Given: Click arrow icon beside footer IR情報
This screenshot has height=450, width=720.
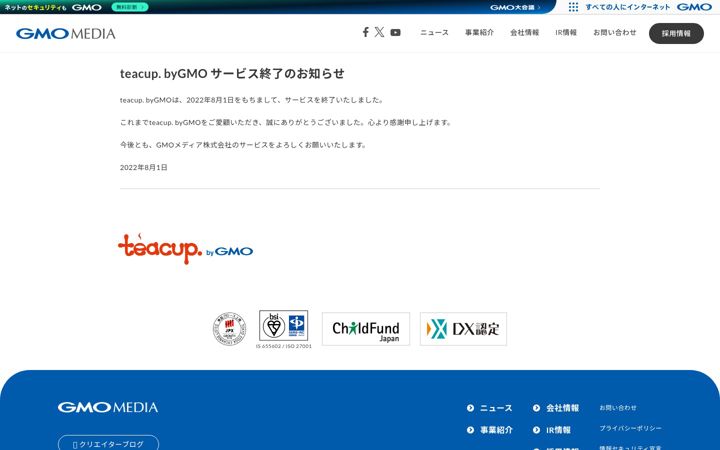Looking at the screenshot, I should click(536, 430).
